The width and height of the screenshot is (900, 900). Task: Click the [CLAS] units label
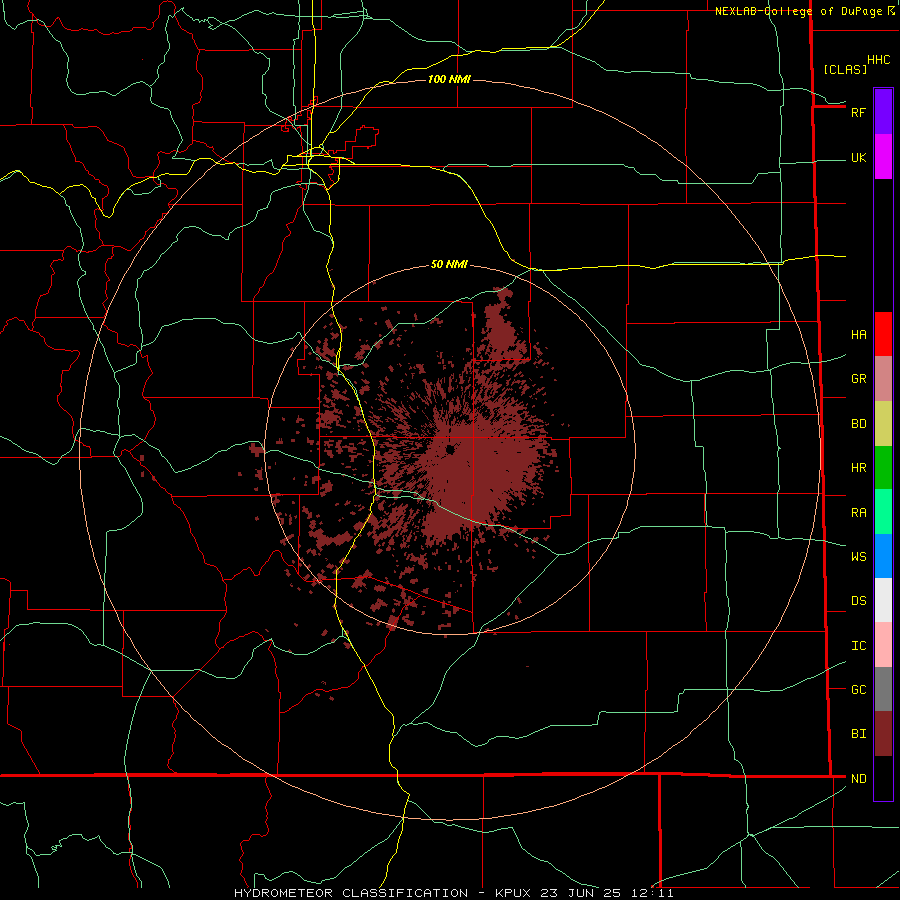click(x=845, y=70)
